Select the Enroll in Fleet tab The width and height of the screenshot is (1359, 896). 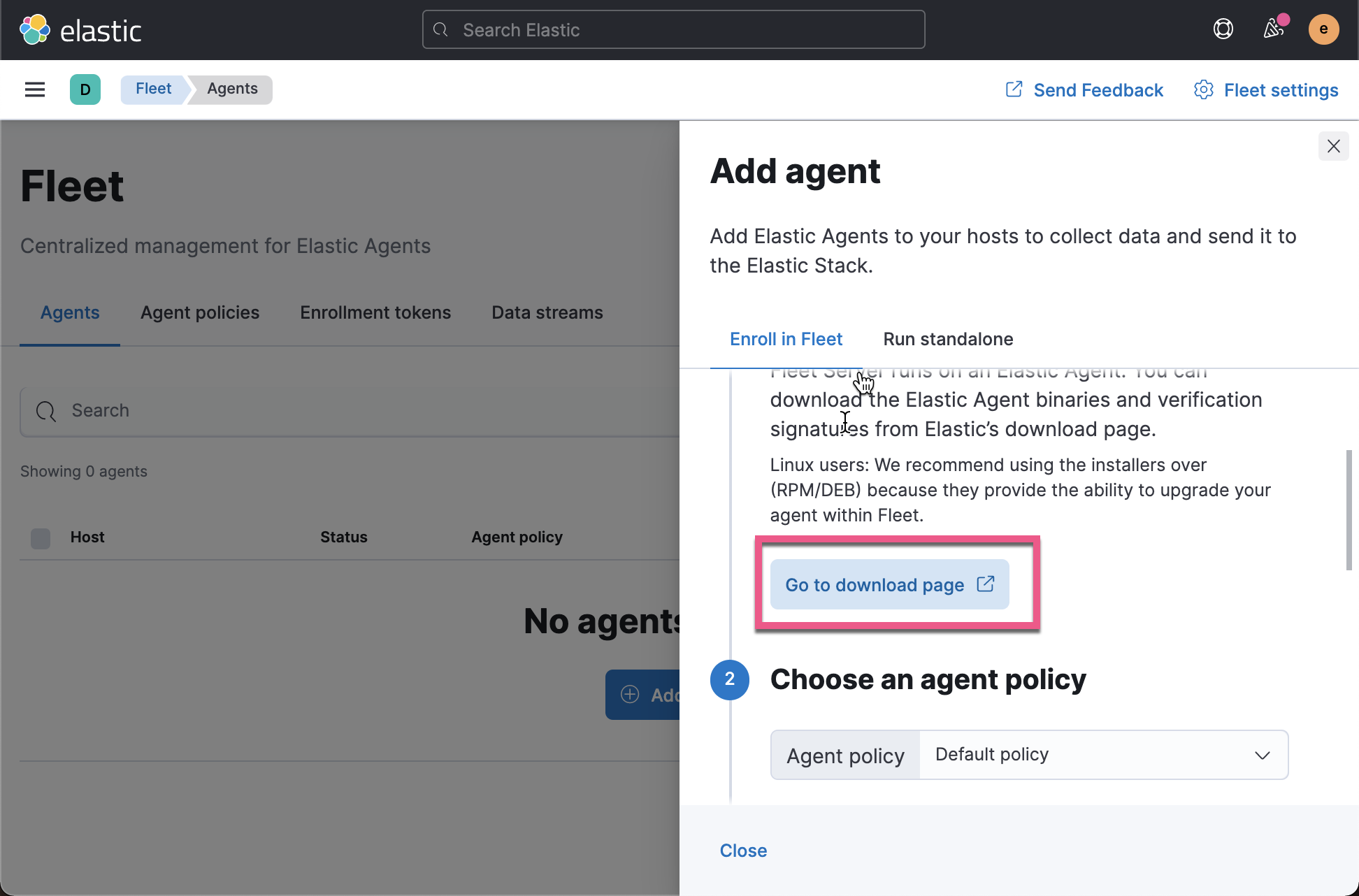(785, 339)
